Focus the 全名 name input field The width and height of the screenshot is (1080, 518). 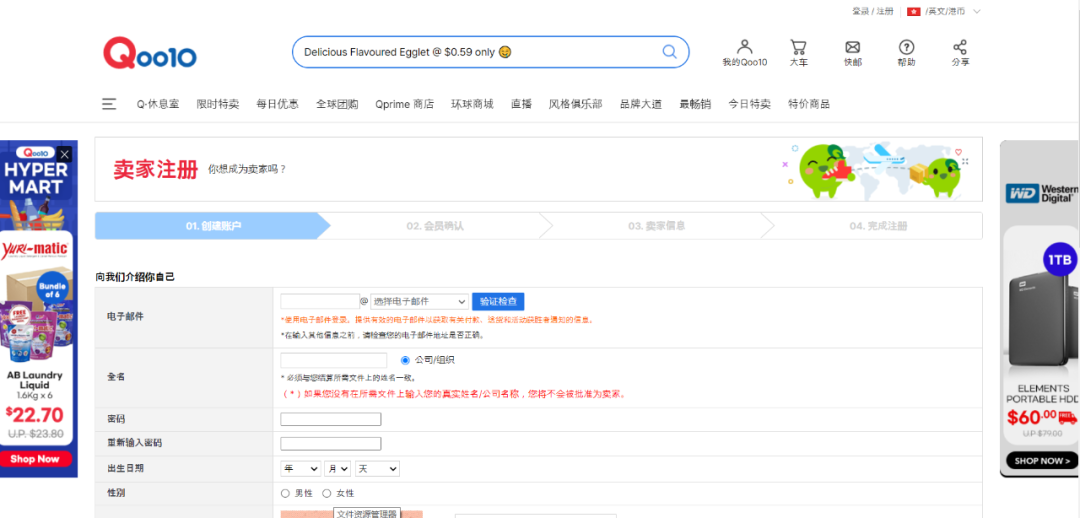click(x=334, y=360)
